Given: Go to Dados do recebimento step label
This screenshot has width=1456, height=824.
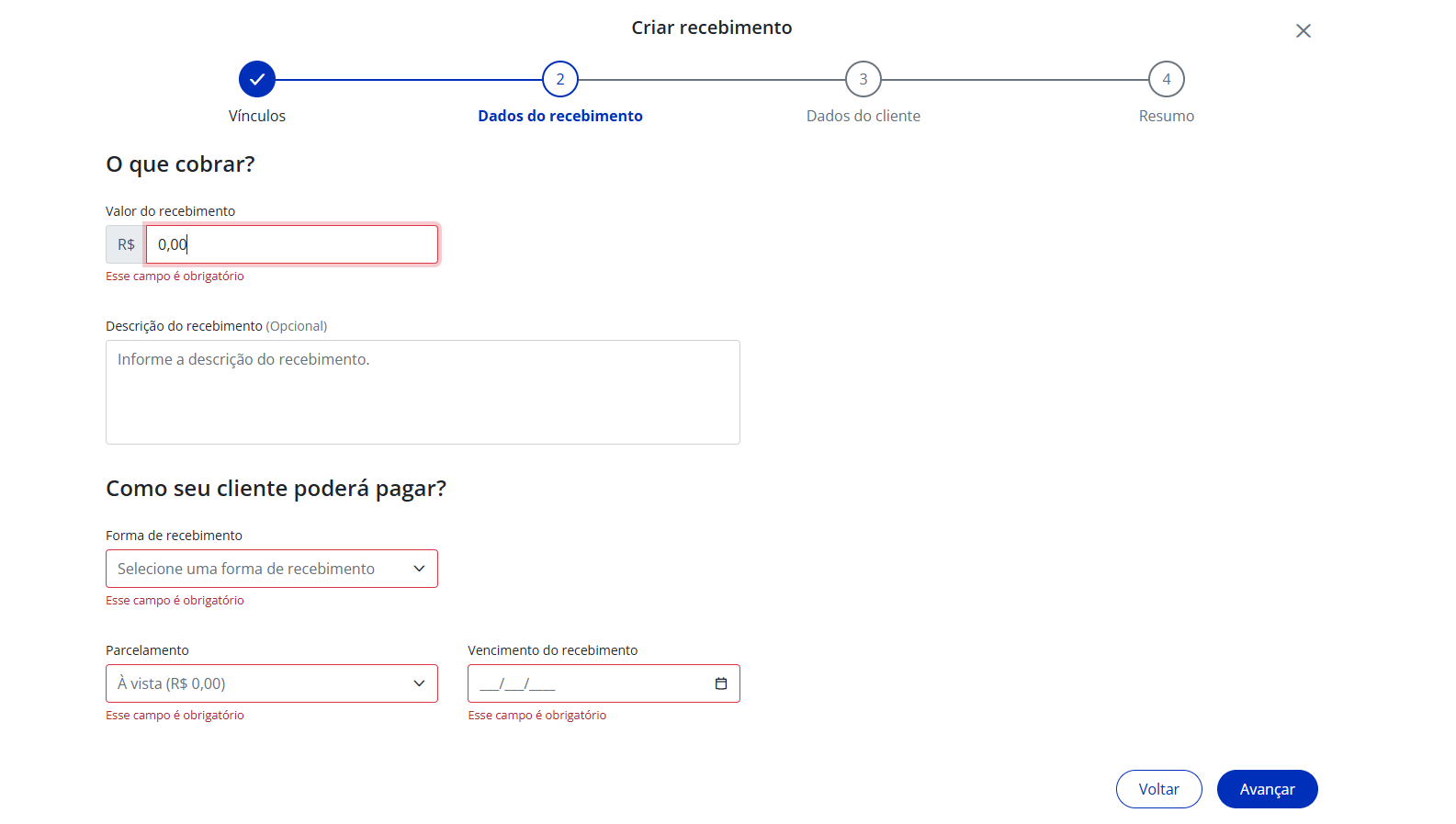Looking at the screenshot, I should [x=560, y=116].
